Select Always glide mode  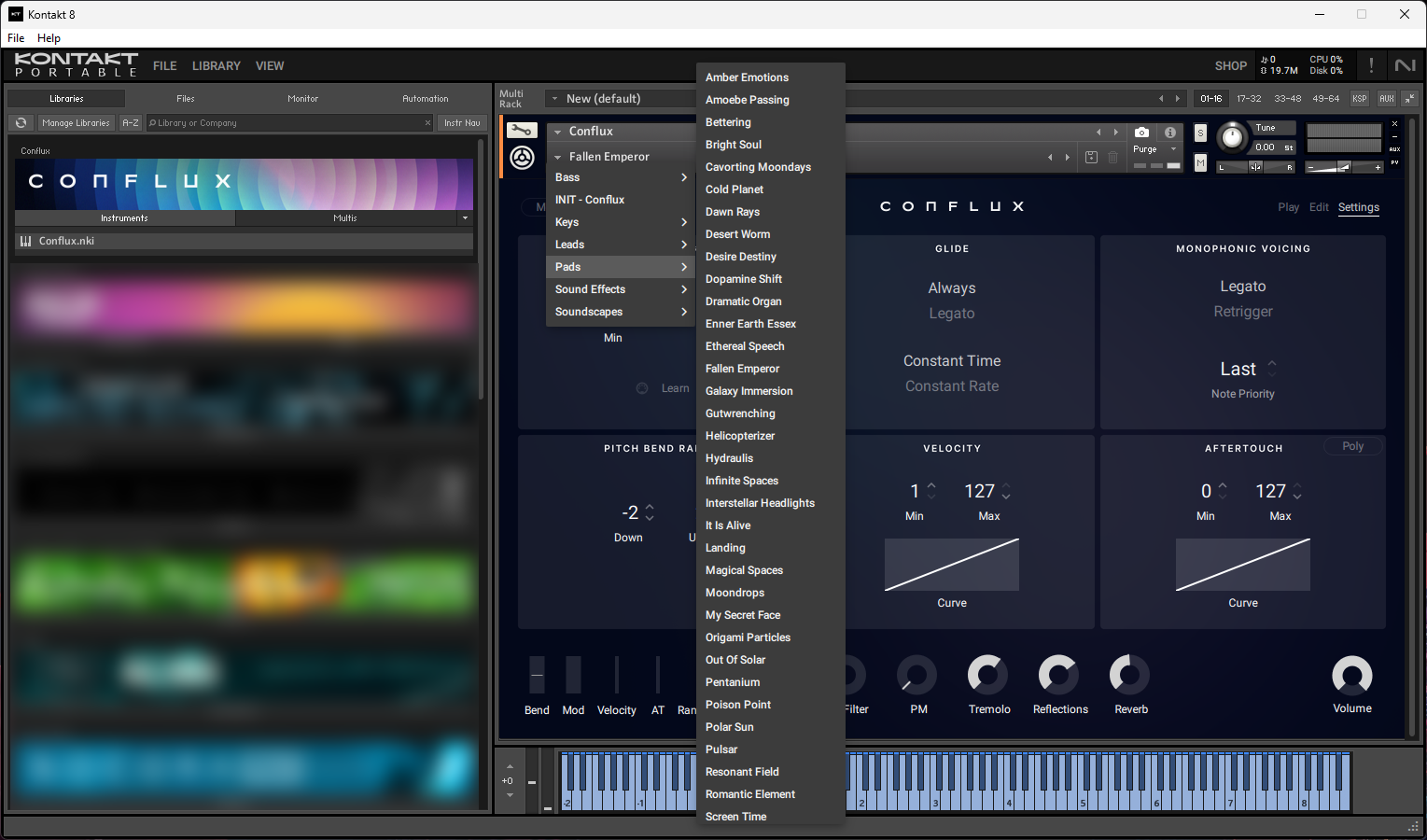(x=952, y=288)
